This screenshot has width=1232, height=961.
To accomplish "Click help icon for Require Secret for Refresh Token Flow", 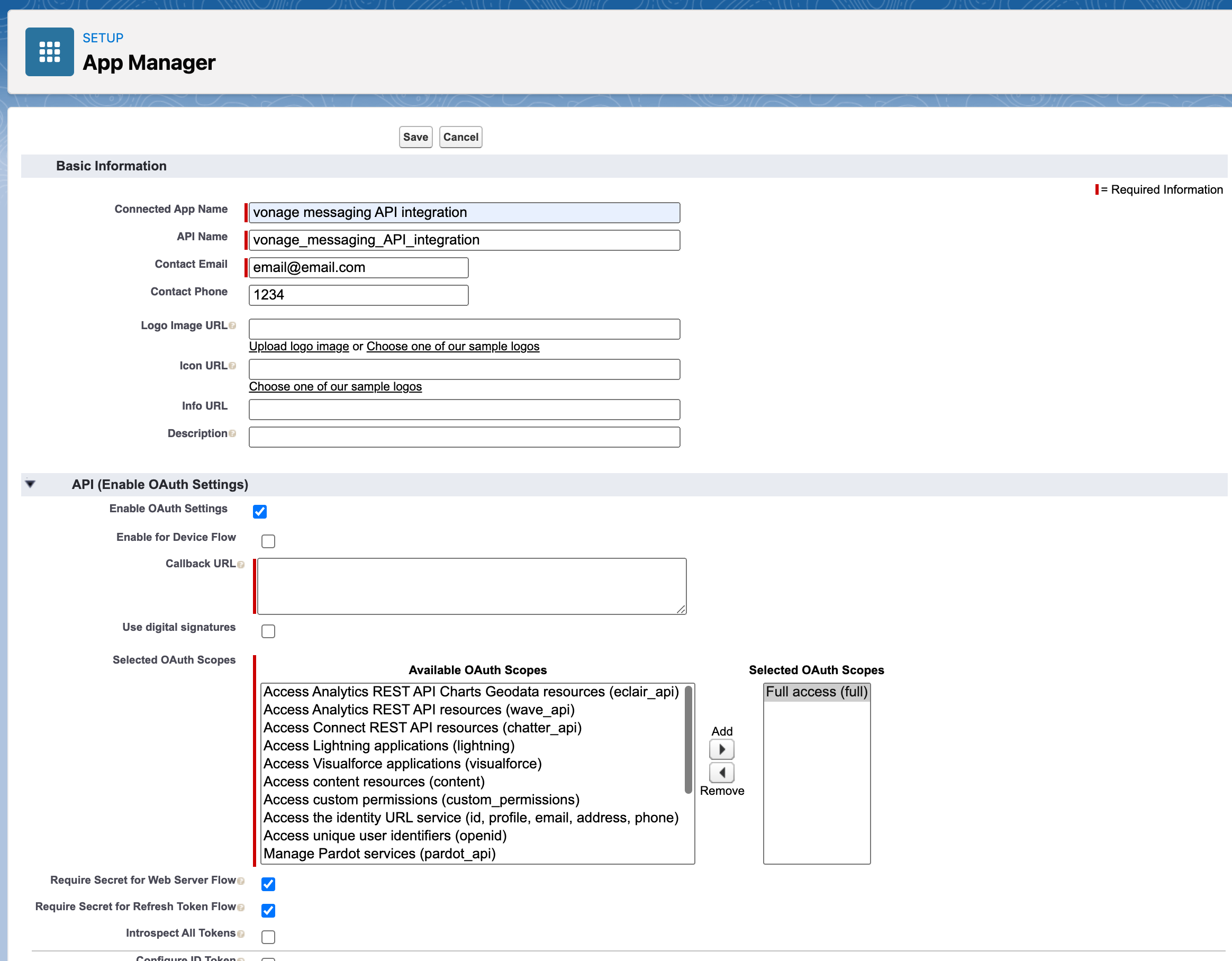I will click(241, 908).
